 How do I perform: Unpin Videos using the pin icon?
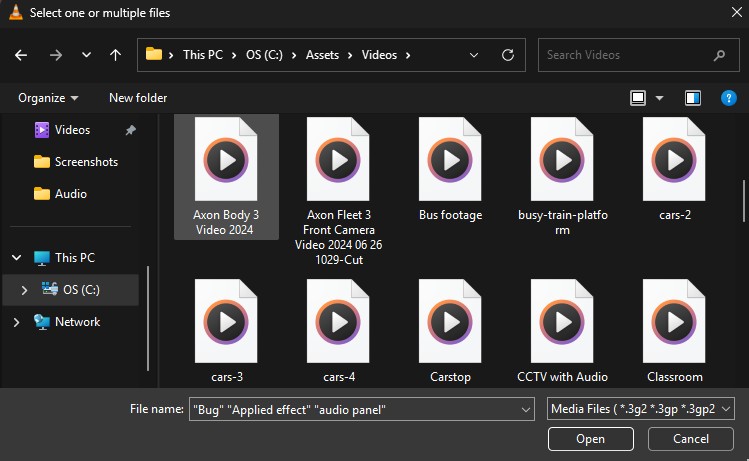(x=130, y=130)
